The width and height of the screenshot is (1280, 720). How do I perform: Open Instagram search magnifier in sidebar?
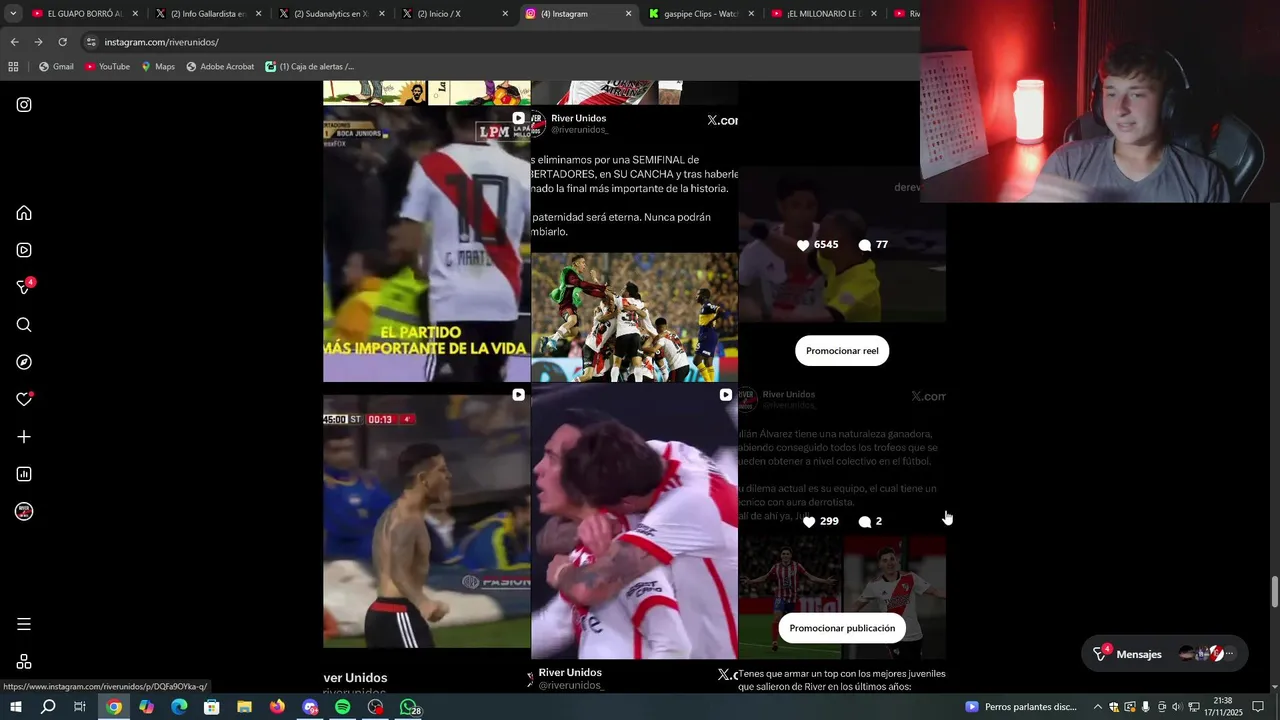[x=24, y=325]
